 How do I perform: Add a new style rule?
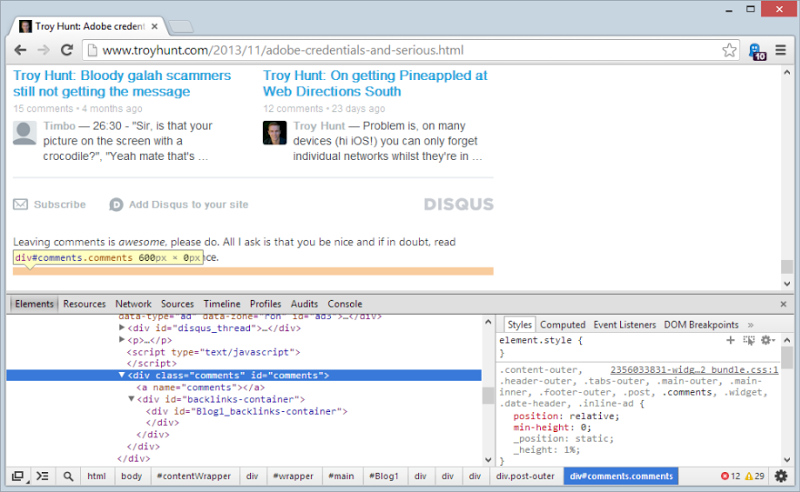click(731, 340)
